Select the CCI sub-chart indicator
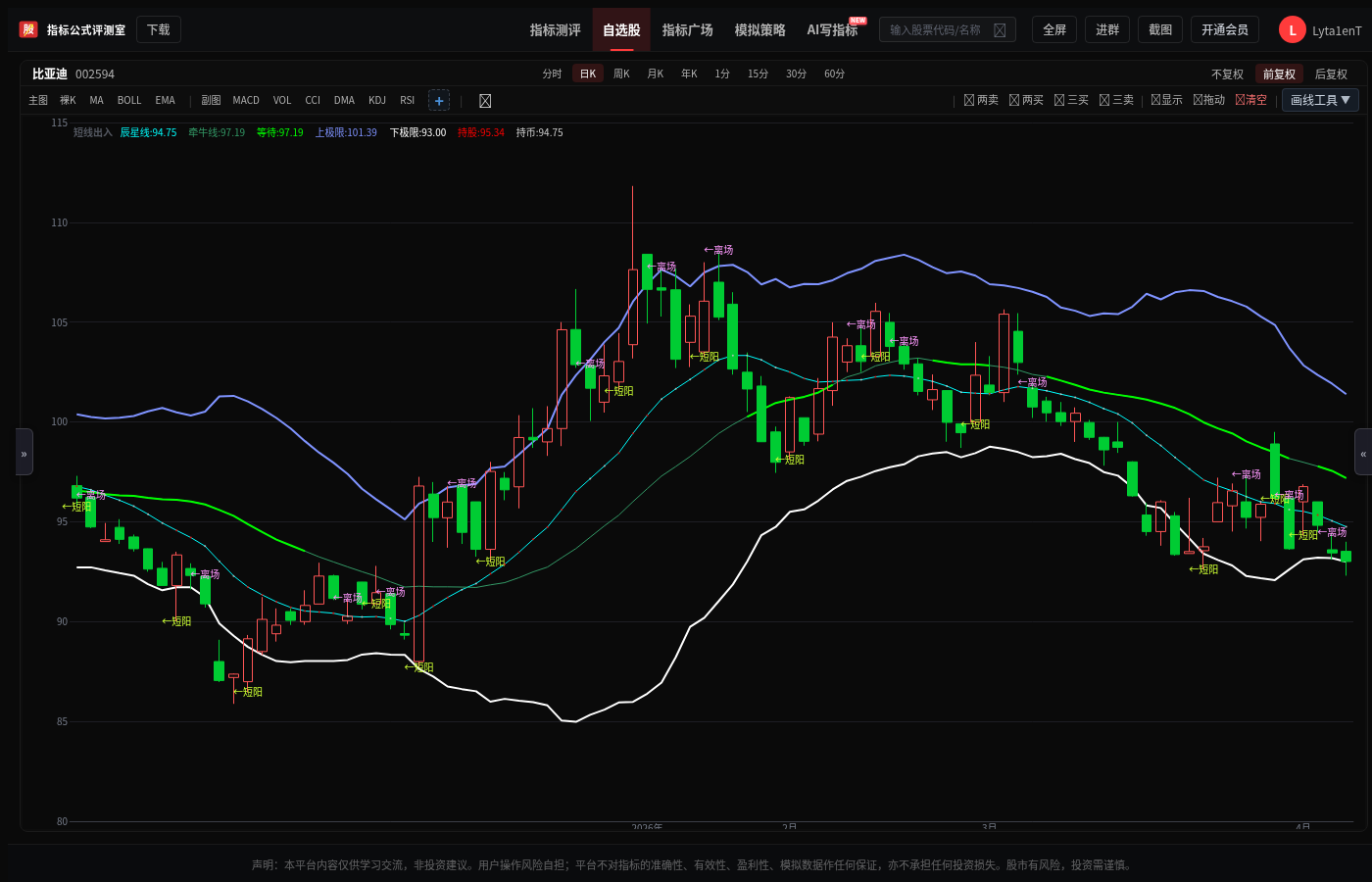 (x=313, y=100)
